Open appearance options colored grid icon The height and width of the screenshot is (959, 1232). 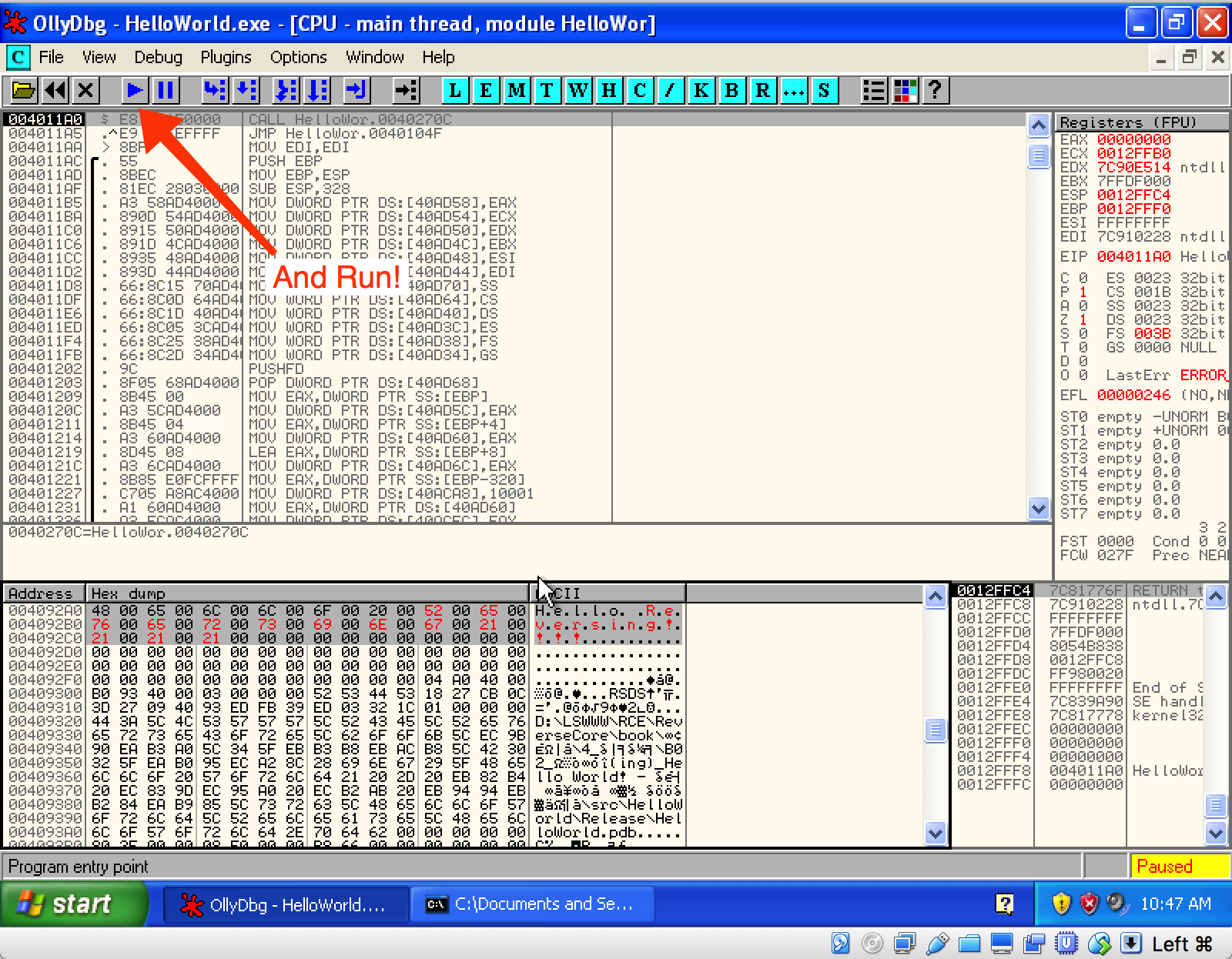tap(905, 91)
